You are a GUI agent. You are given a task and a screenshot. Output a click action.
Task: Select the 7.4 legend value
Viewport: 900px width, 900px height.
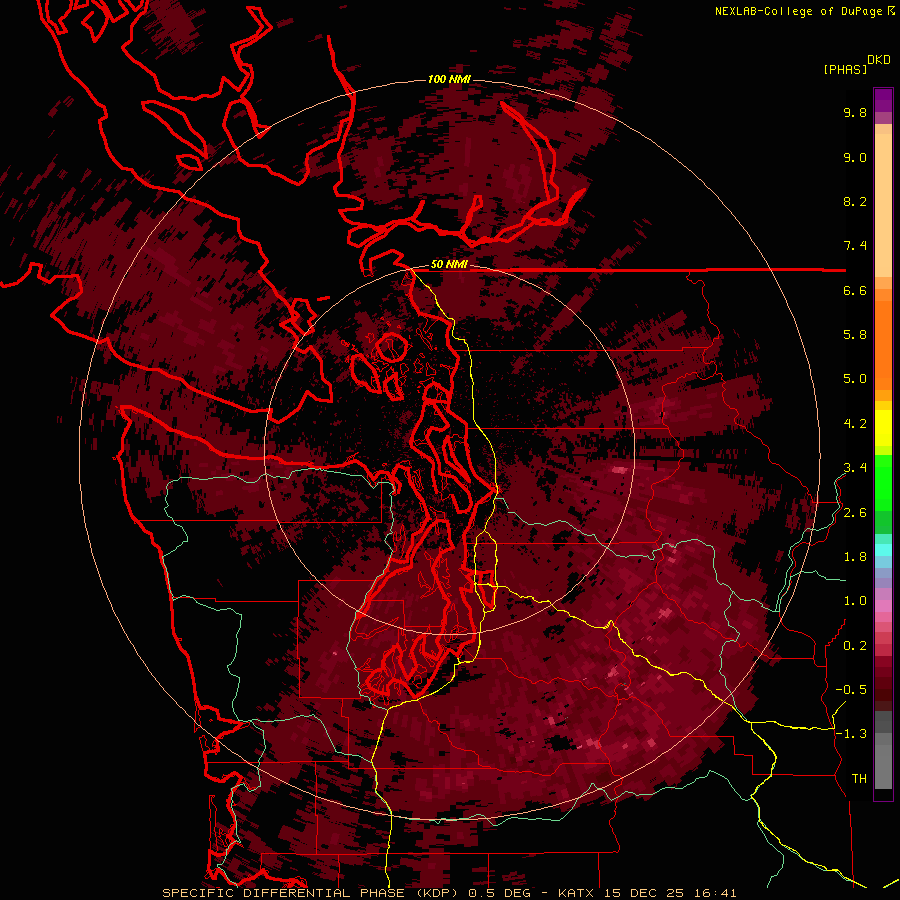tap(855, 246)
